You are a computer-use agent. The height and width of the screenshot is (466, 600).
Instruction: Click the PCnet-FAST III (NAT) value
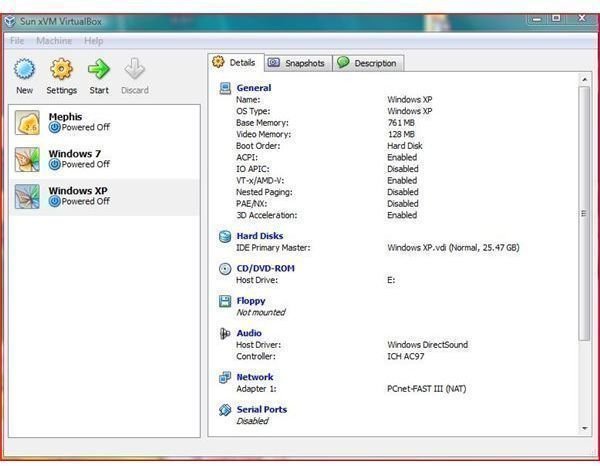pyautogui.click(x=427, y=389)
